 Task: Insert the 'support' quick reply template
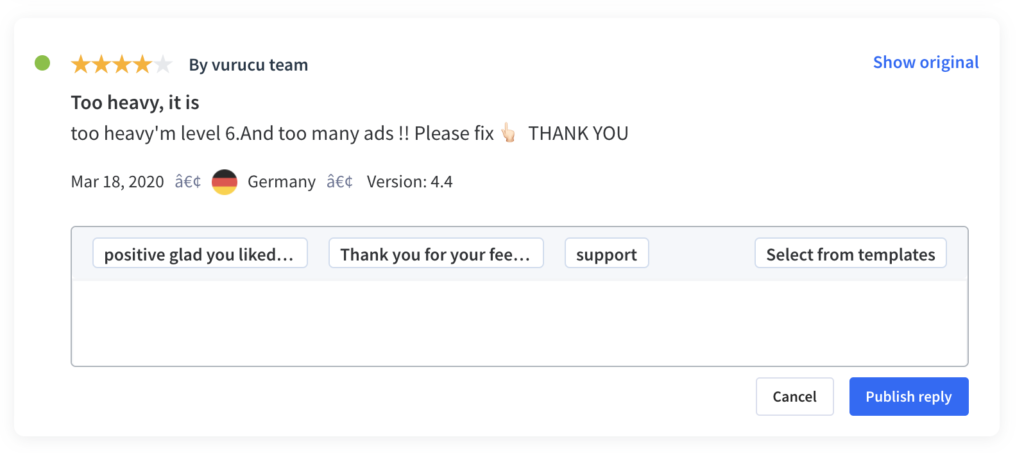(x=607, y=253)
